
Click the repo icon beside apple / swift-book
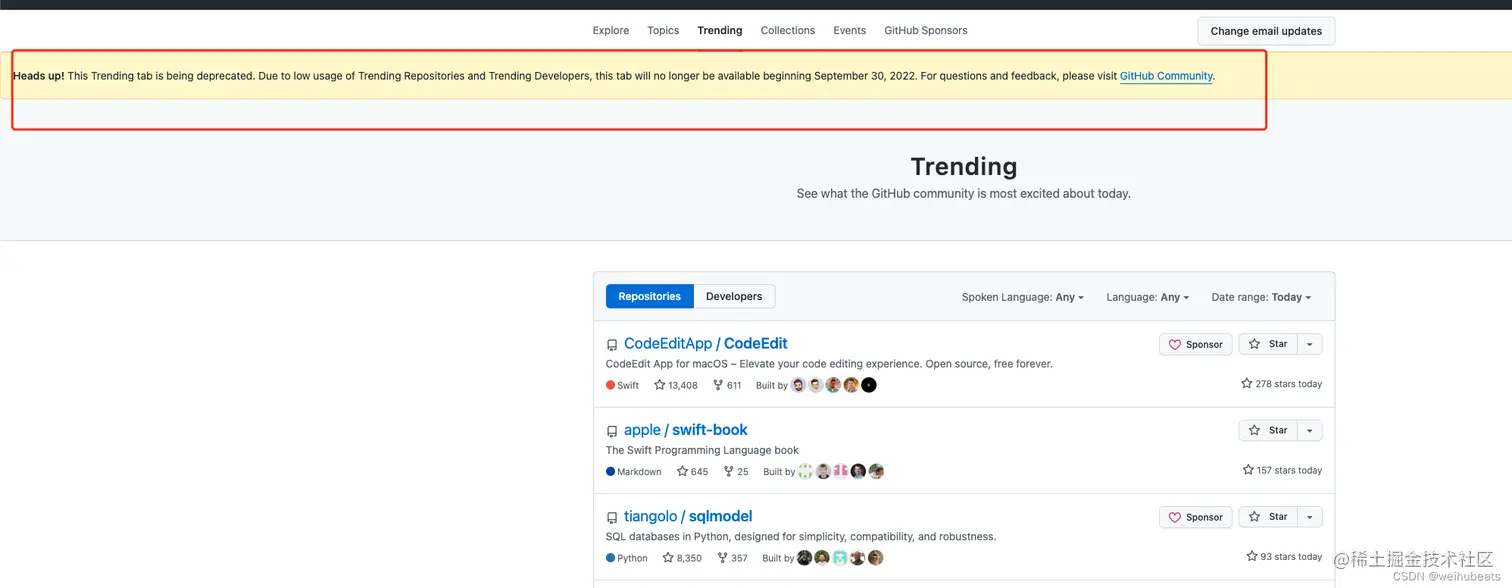tap(612, 431)
